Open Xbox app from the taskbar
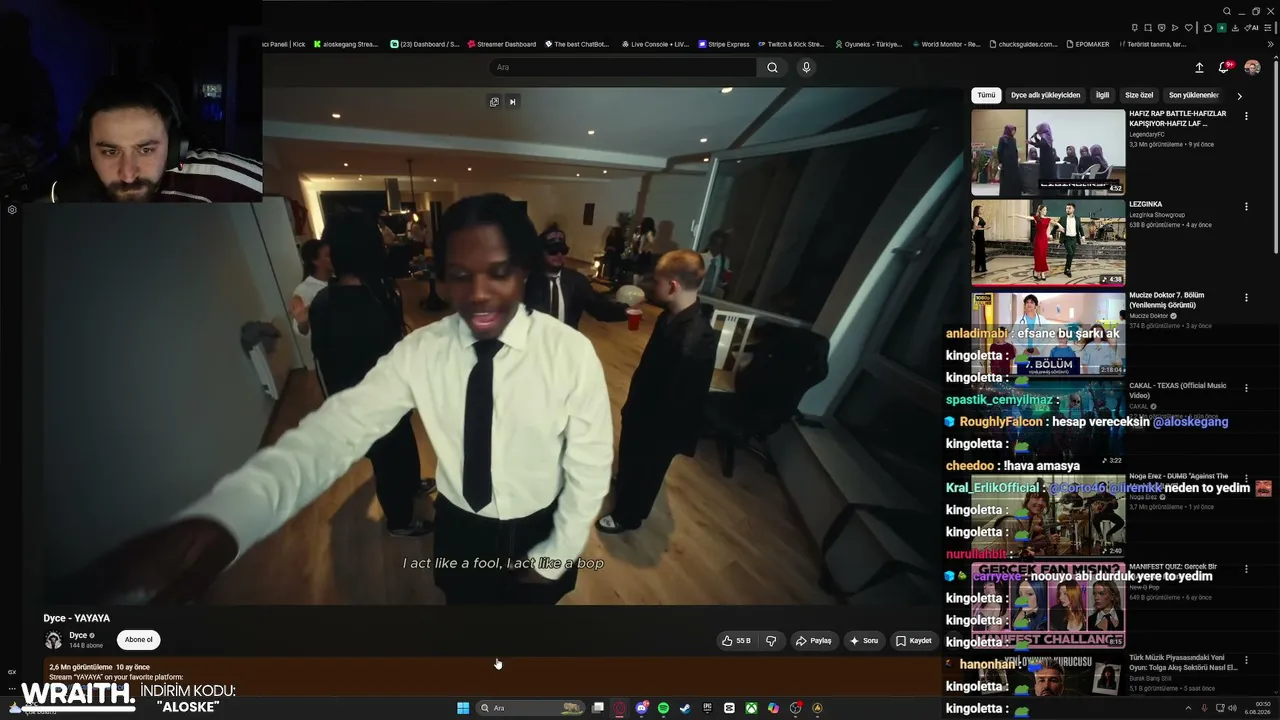The image size is (1280, 720). click(x=751, y=708)
